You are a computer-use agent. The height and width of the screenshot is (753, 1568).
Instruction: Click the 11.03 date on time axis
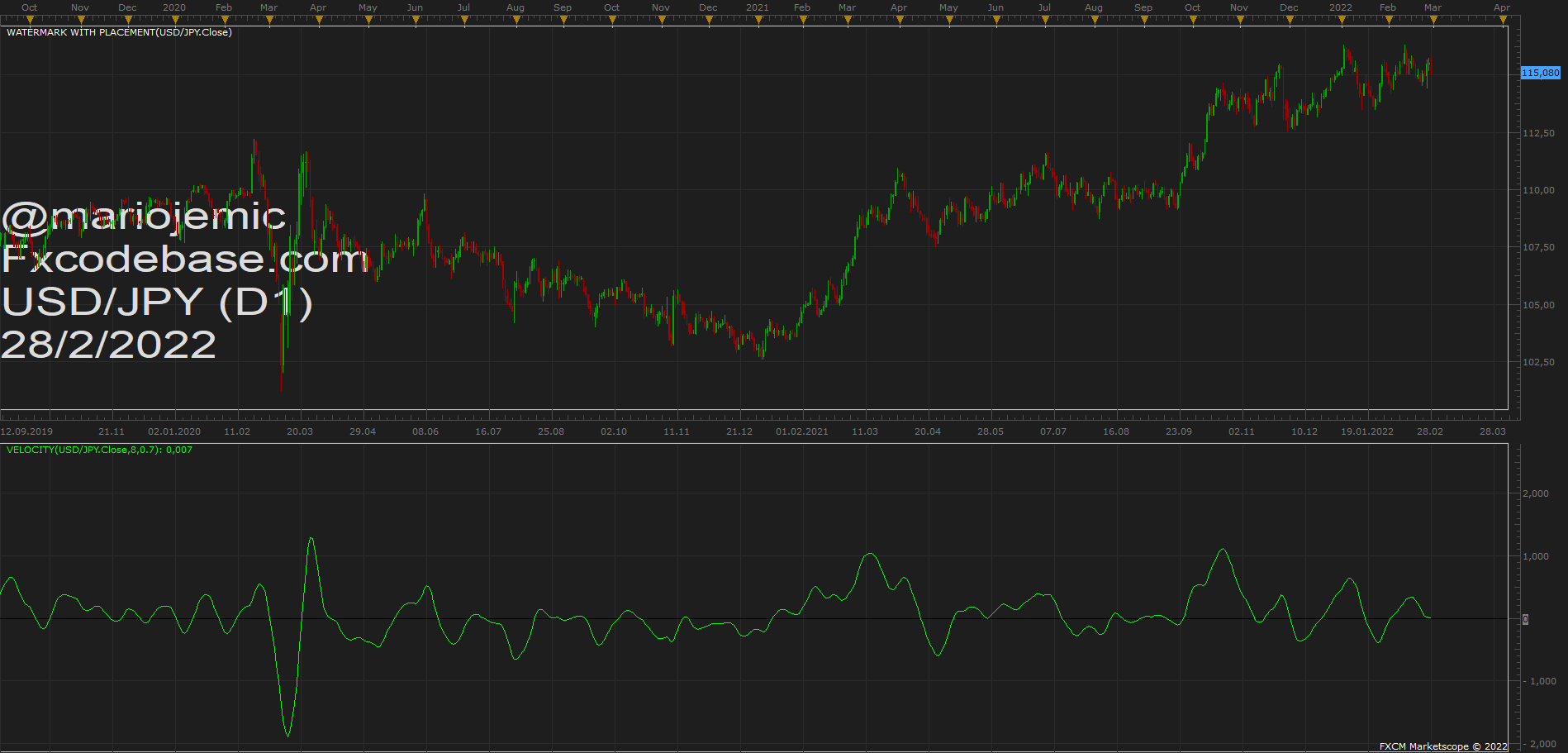click(865, 431)
